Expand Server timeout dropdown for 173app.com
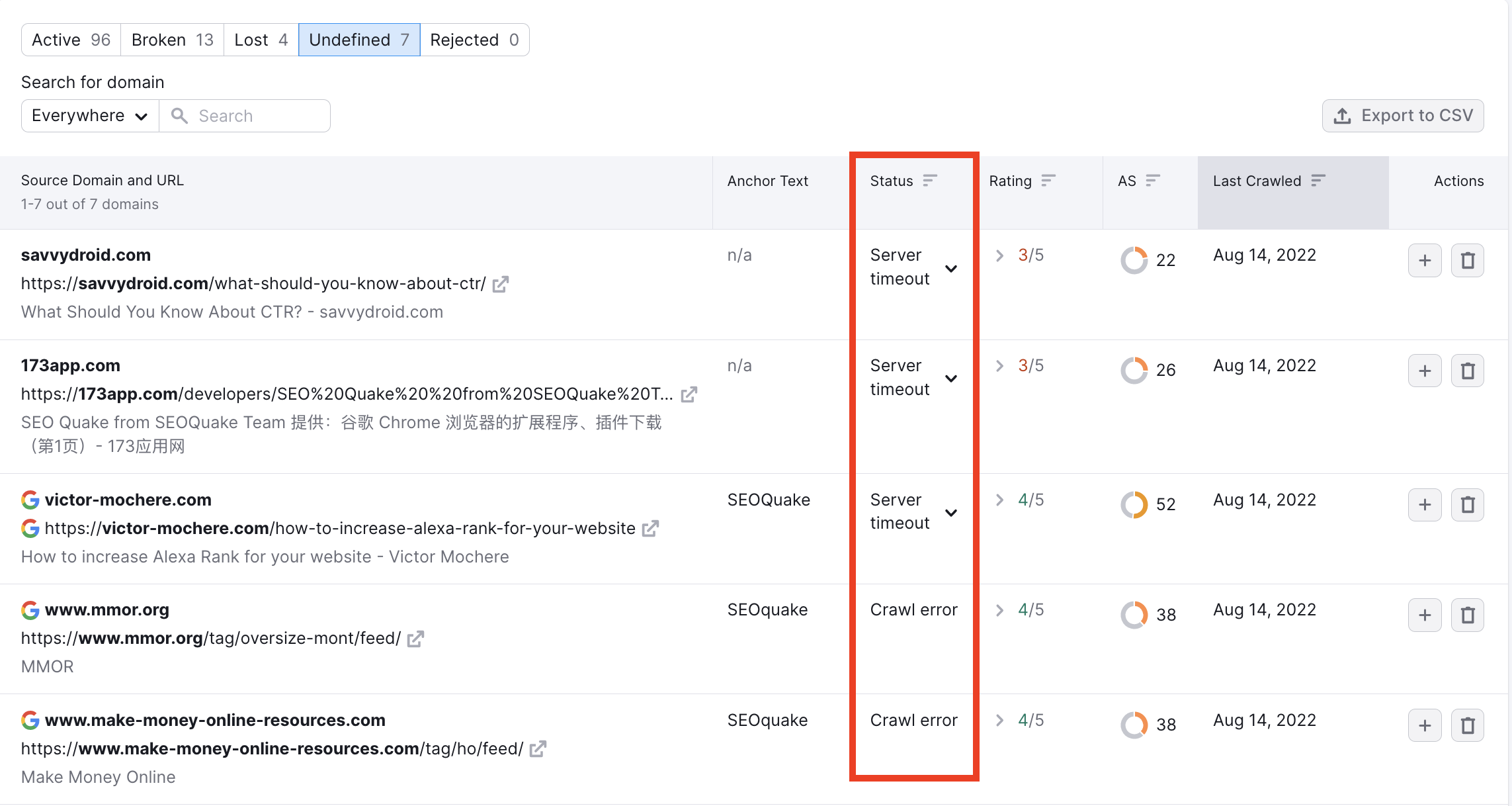The image size is (1512, 806). click(x=951, y=377)
